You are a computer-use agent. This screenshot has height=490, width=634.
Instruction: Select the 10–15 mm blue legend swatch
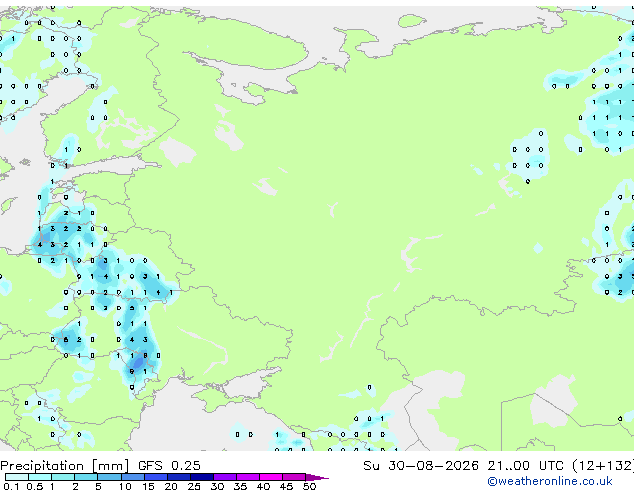point(132,477)
